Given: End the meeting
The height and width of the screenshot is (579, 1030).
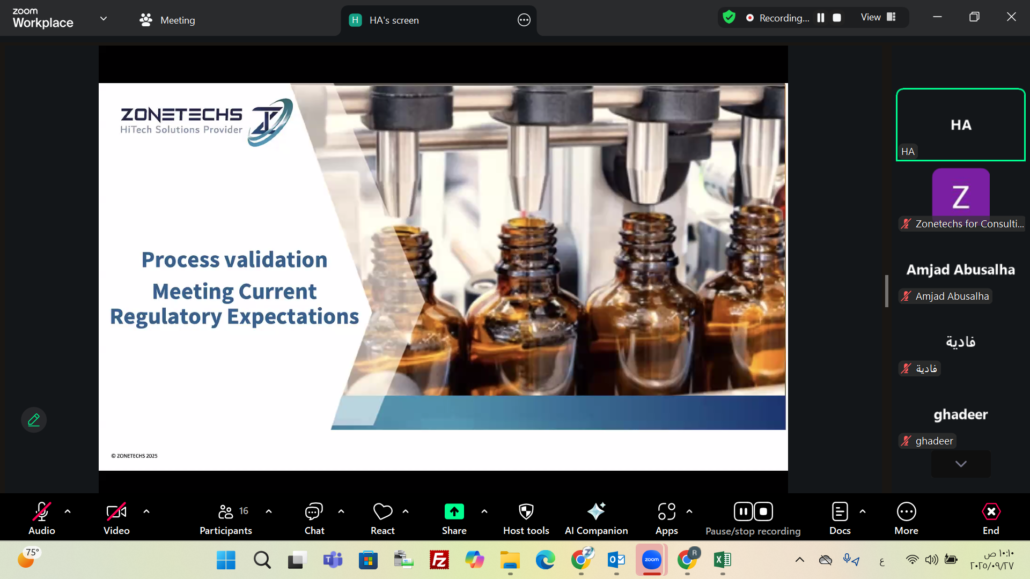Looking at the screenshot, I should point(990,517).
